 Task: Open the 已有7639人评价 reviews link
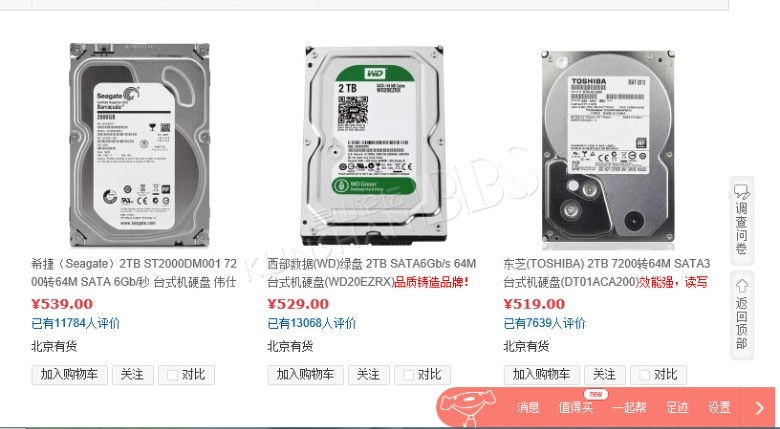[x=545, y=323]
